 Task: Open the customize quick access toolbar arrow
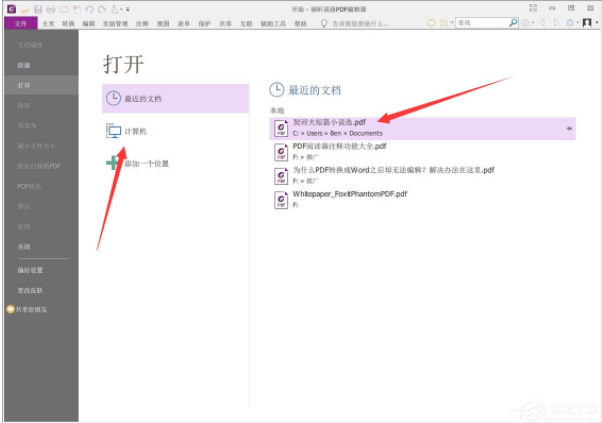pyautogui.click(x=128, y=9)
